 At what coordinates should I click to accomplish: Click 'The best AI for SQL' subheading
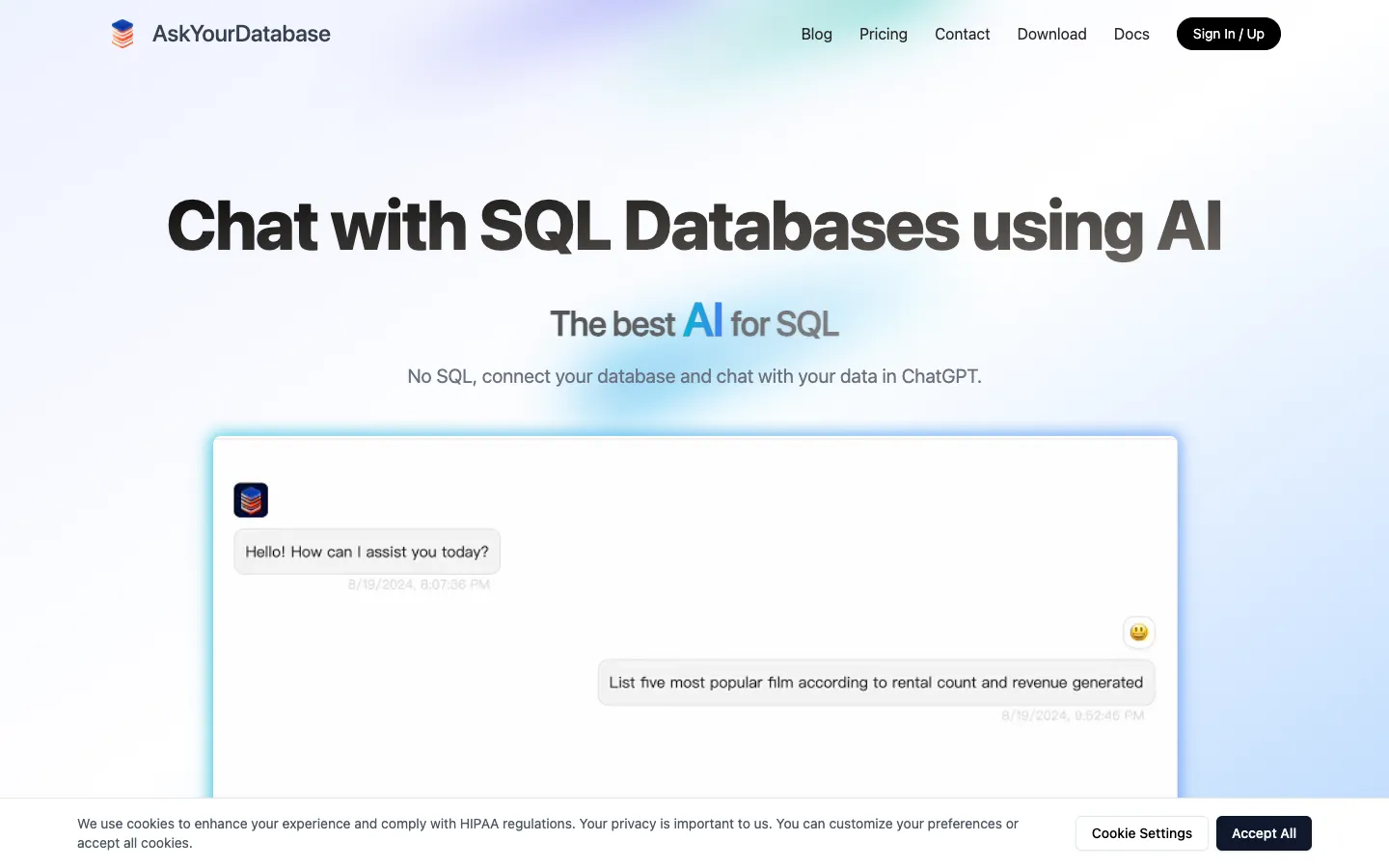coord(694,321)
